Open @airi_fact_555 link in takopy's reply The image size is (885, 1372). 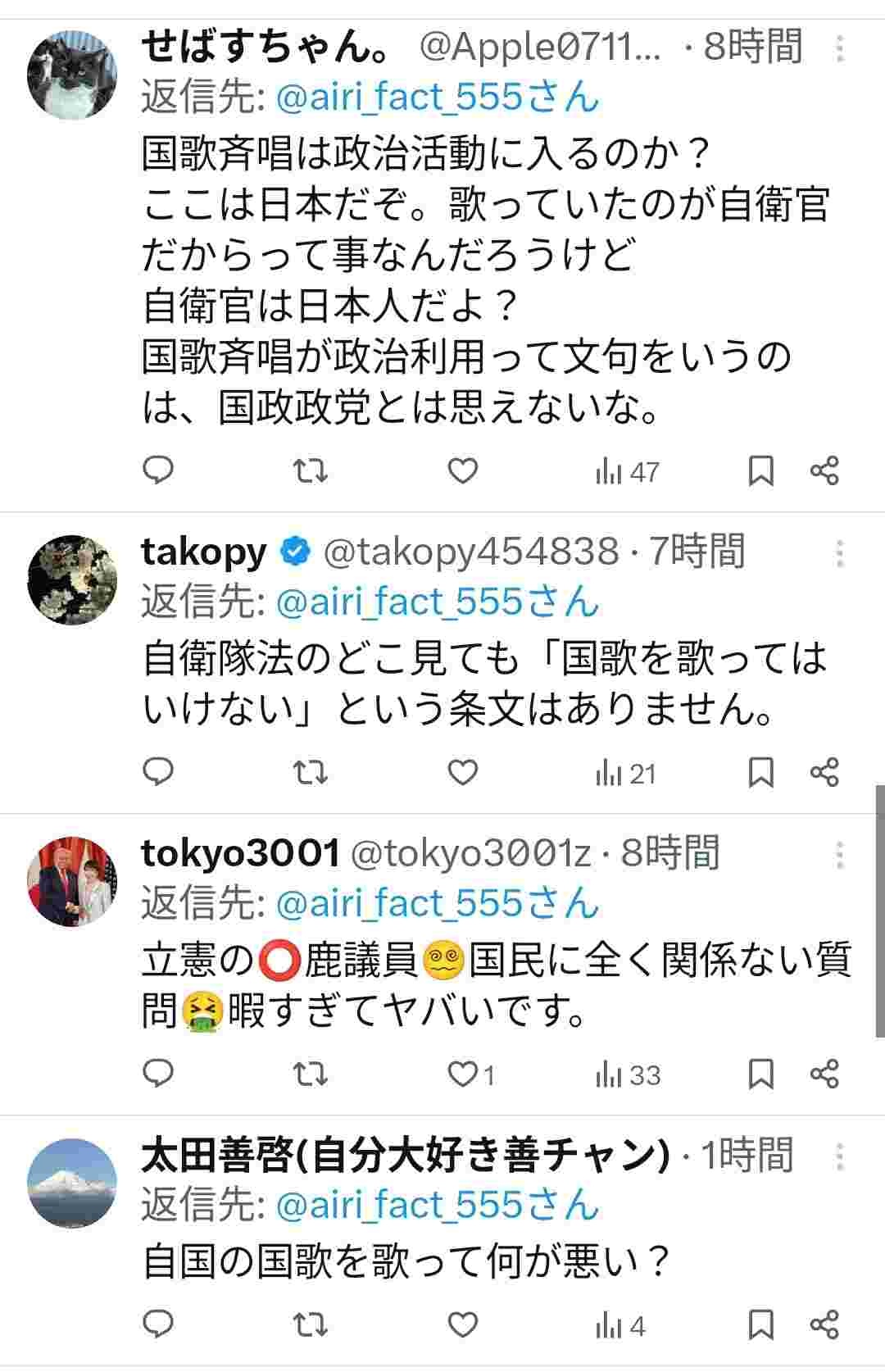438,602
